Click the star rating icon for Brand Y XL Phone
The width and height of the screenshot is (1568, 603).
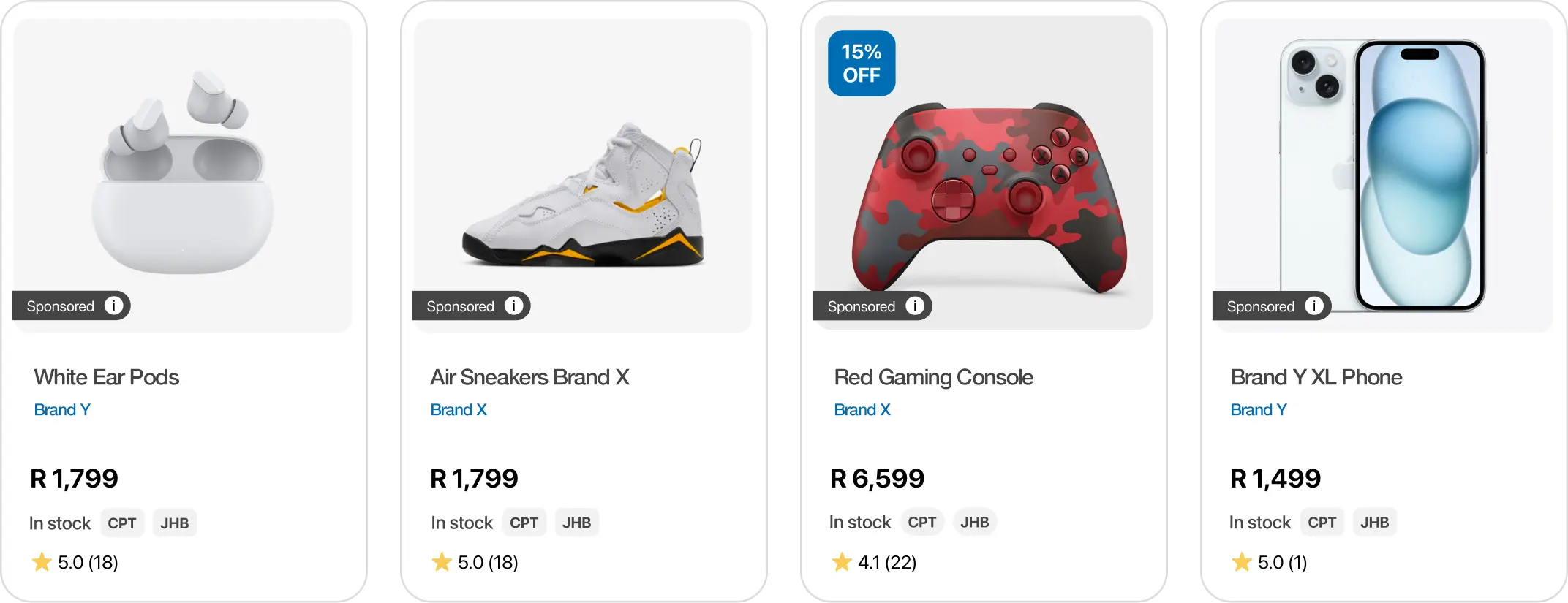pos(1242,561)
